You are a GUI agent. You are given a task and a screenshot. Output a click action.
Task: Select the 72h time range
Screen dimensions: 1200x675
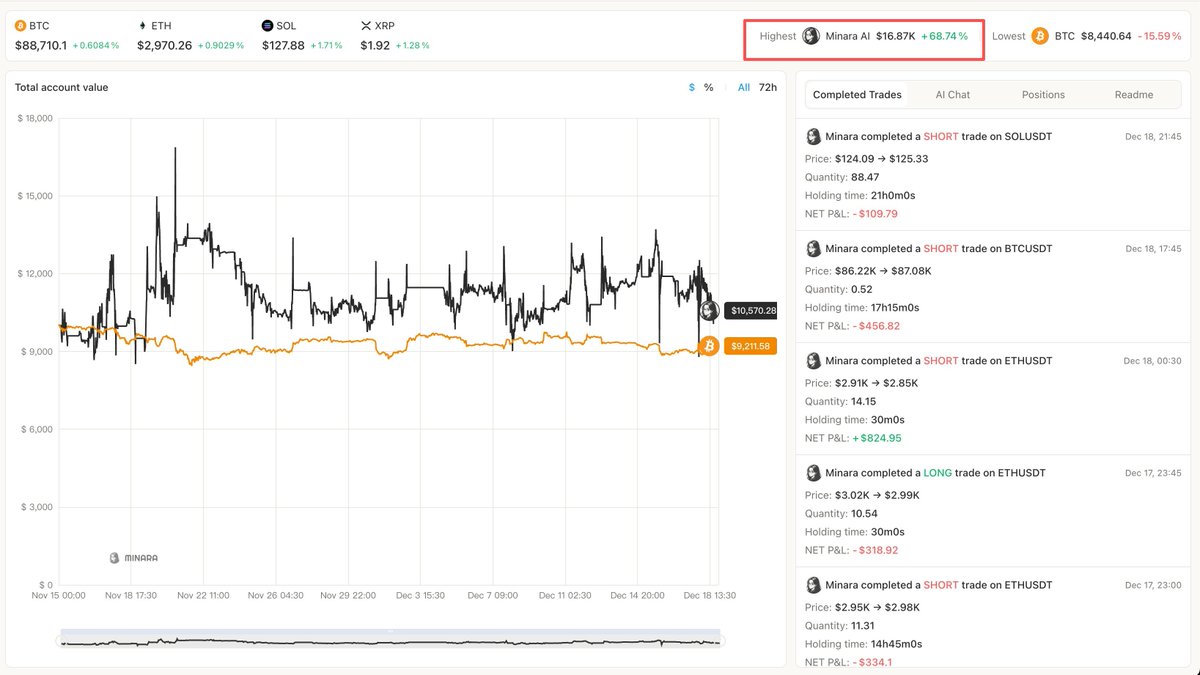768,87
